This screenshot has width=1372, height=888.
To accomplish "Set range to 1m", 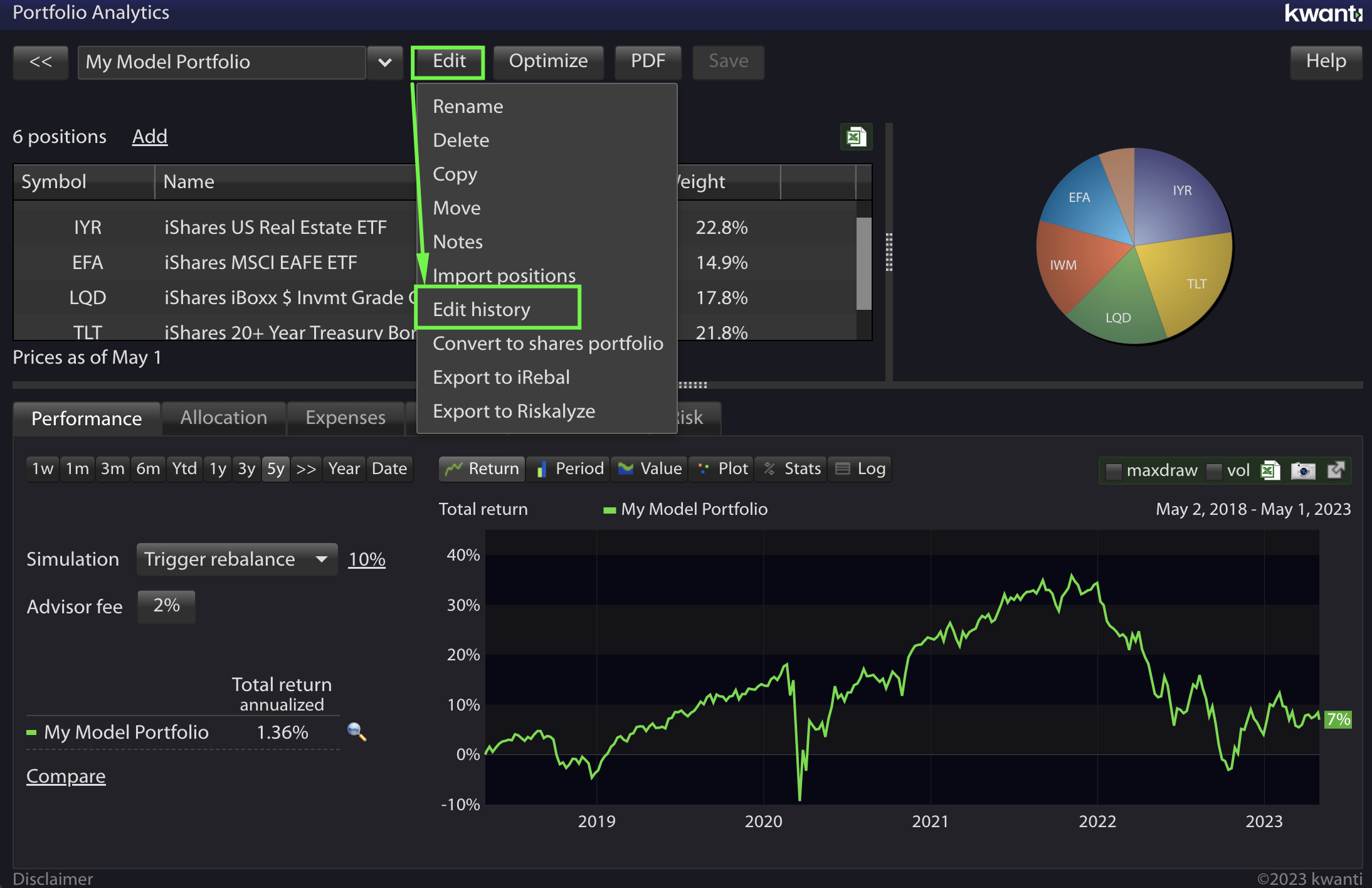I will [78, 468].
